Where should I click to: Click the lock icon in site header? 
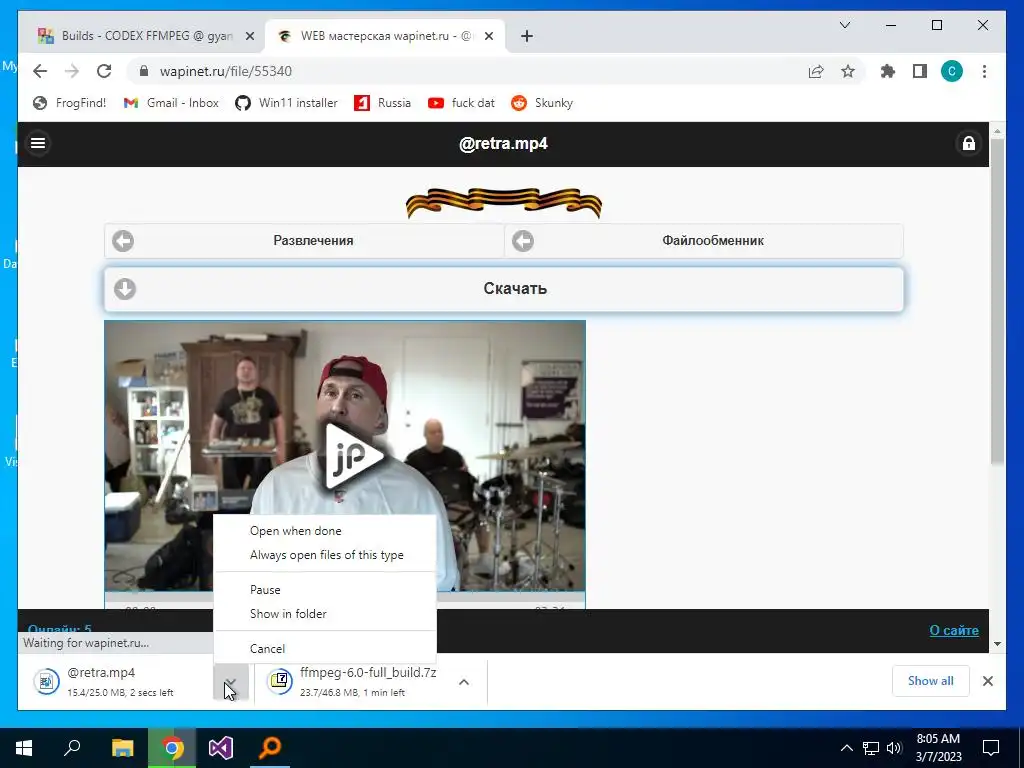968,143
